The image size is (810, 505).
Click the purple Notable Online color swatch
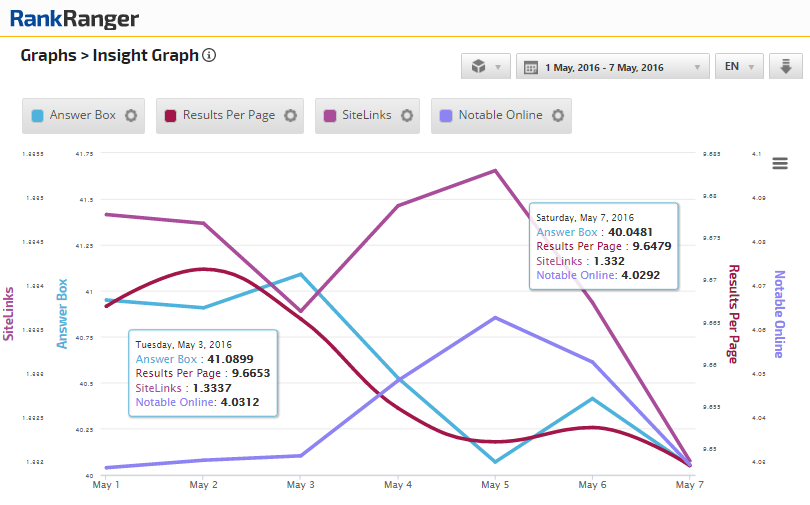pyautogui.click(x=445, y=115)
